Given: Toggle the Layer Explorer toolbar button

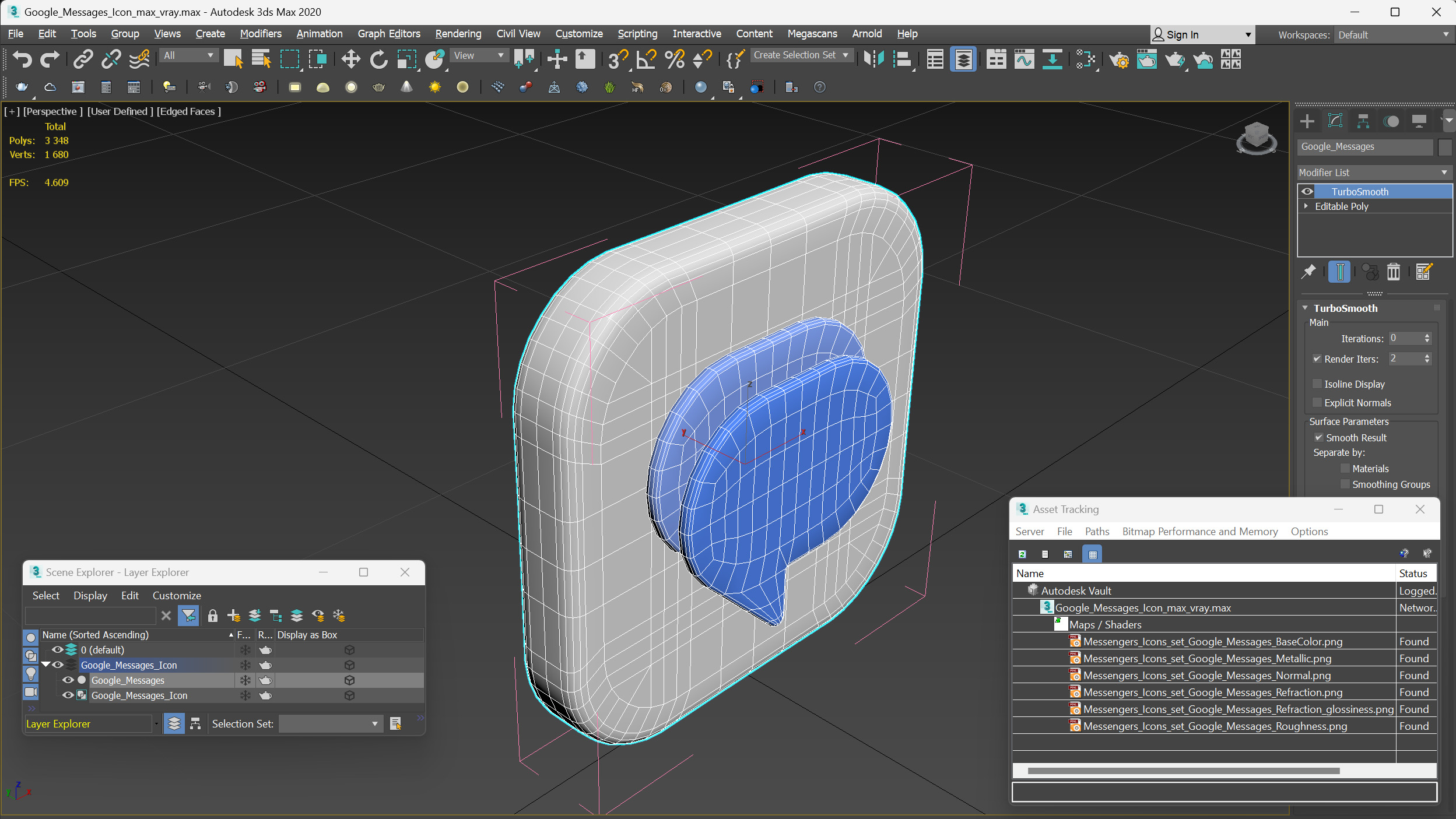Looking at the screenshot, I should point(963,59).
